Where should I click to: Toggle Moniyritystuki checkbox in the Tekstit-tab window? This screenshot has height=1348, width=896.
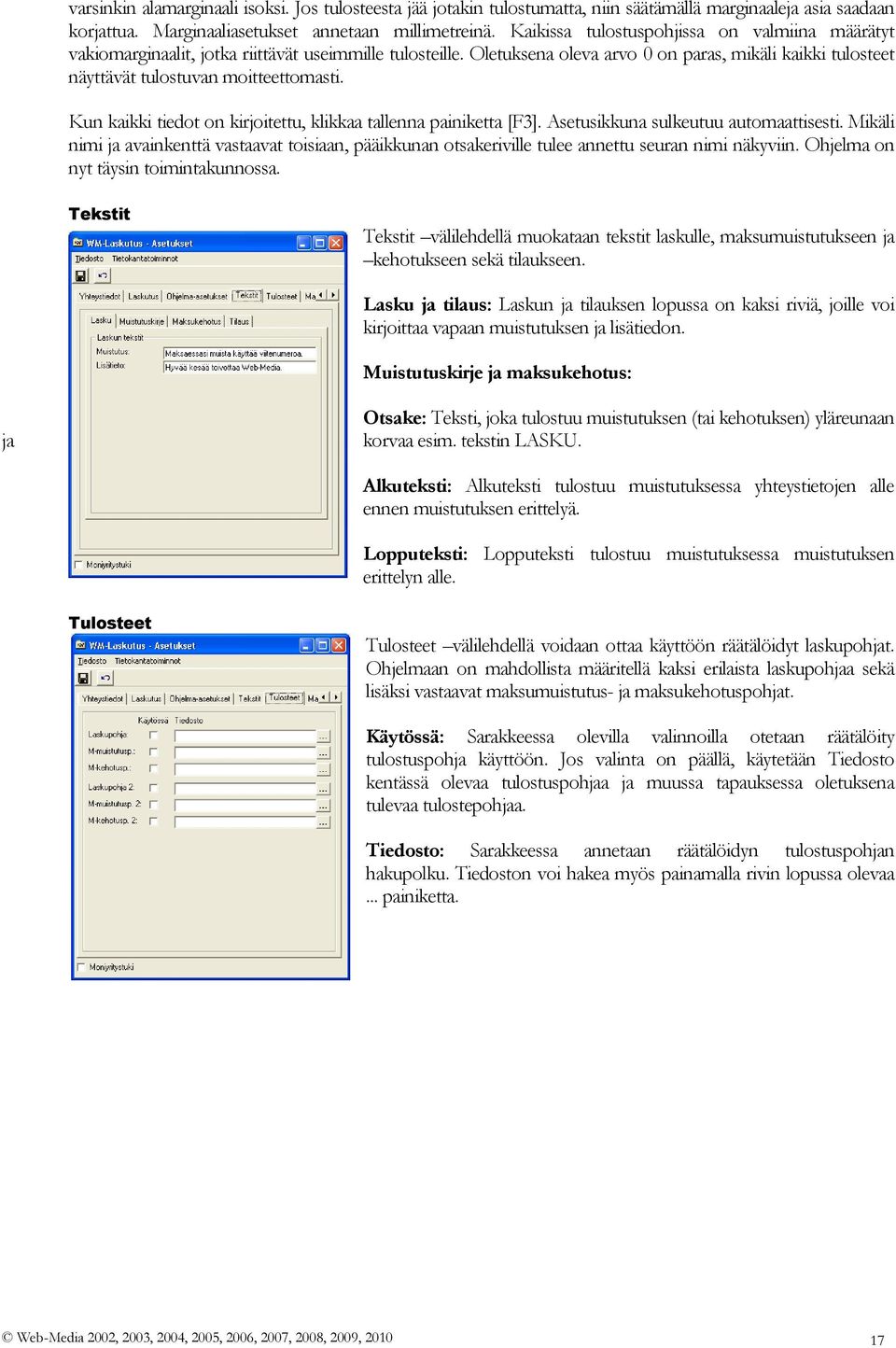[x=79, y=565]
